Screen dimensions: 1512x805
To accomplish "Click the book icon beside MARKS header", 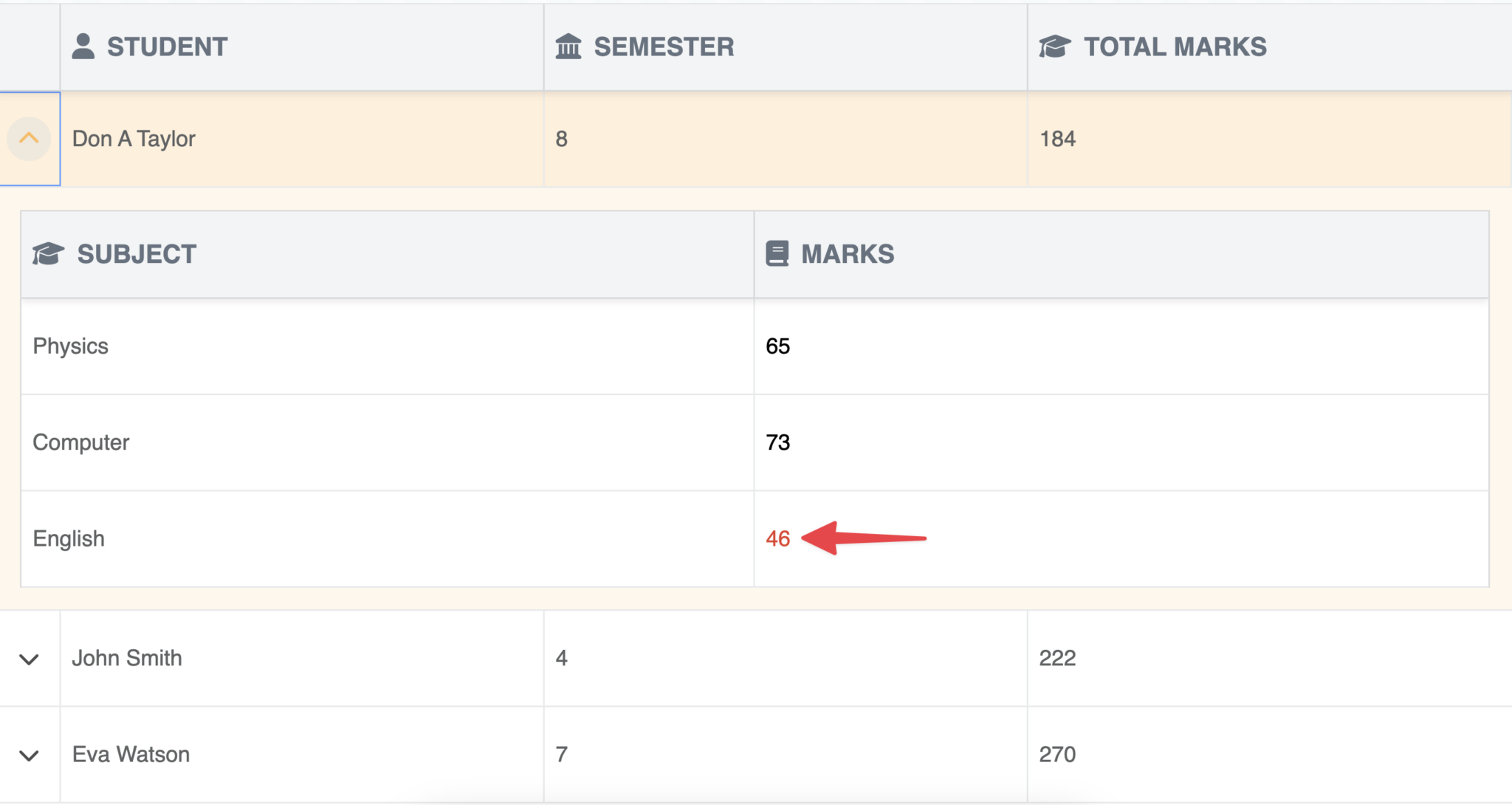I will point(777,253).
